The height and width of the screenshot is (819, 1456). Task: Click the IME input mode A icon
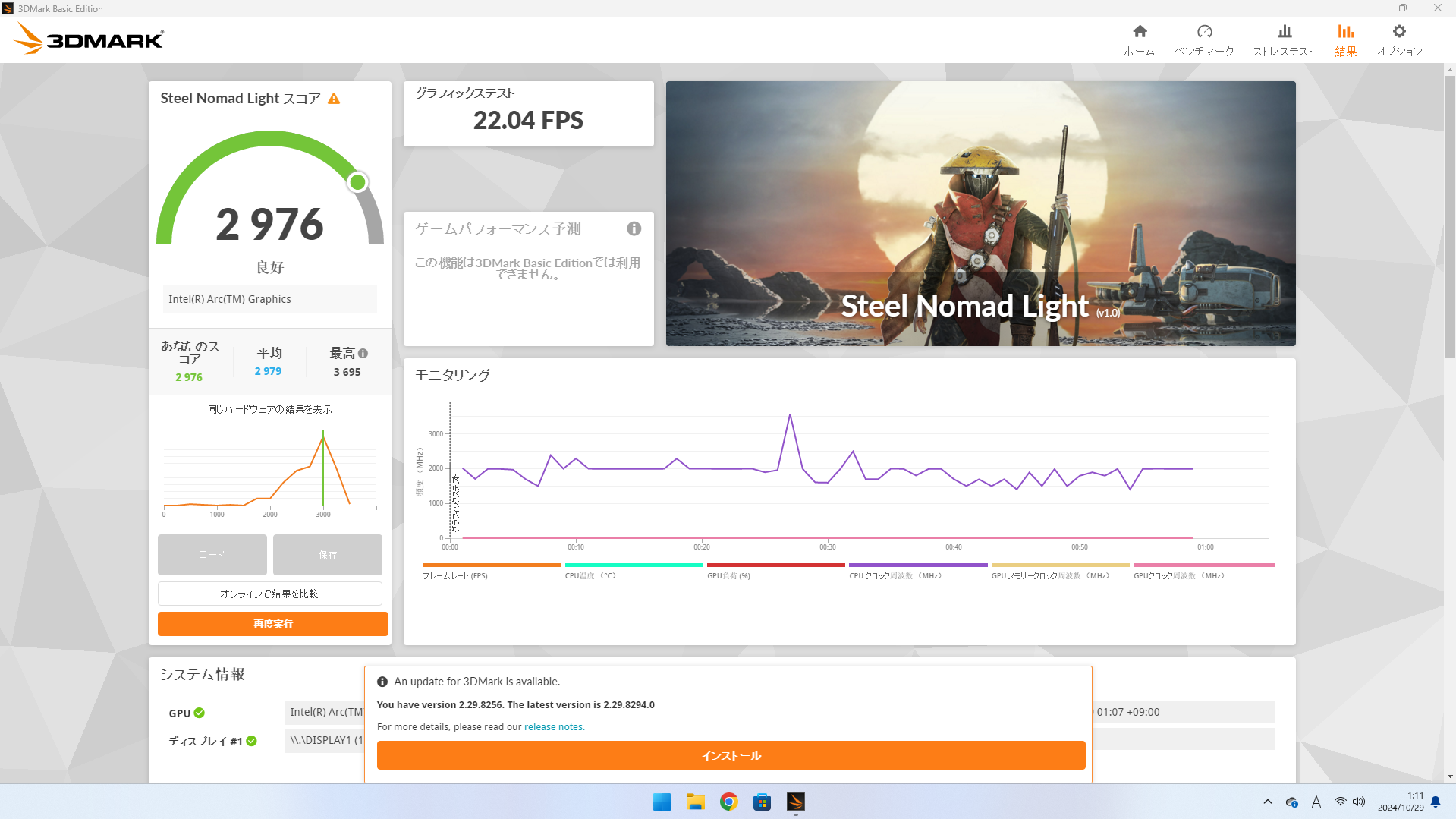point(1316,802)
